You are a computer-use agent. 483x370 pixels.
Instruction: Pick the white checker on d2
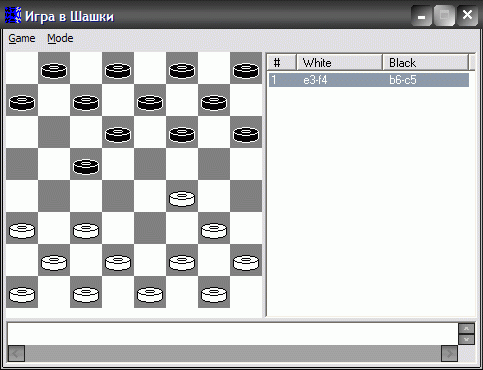pyautogui.click(x=118, y=262)
